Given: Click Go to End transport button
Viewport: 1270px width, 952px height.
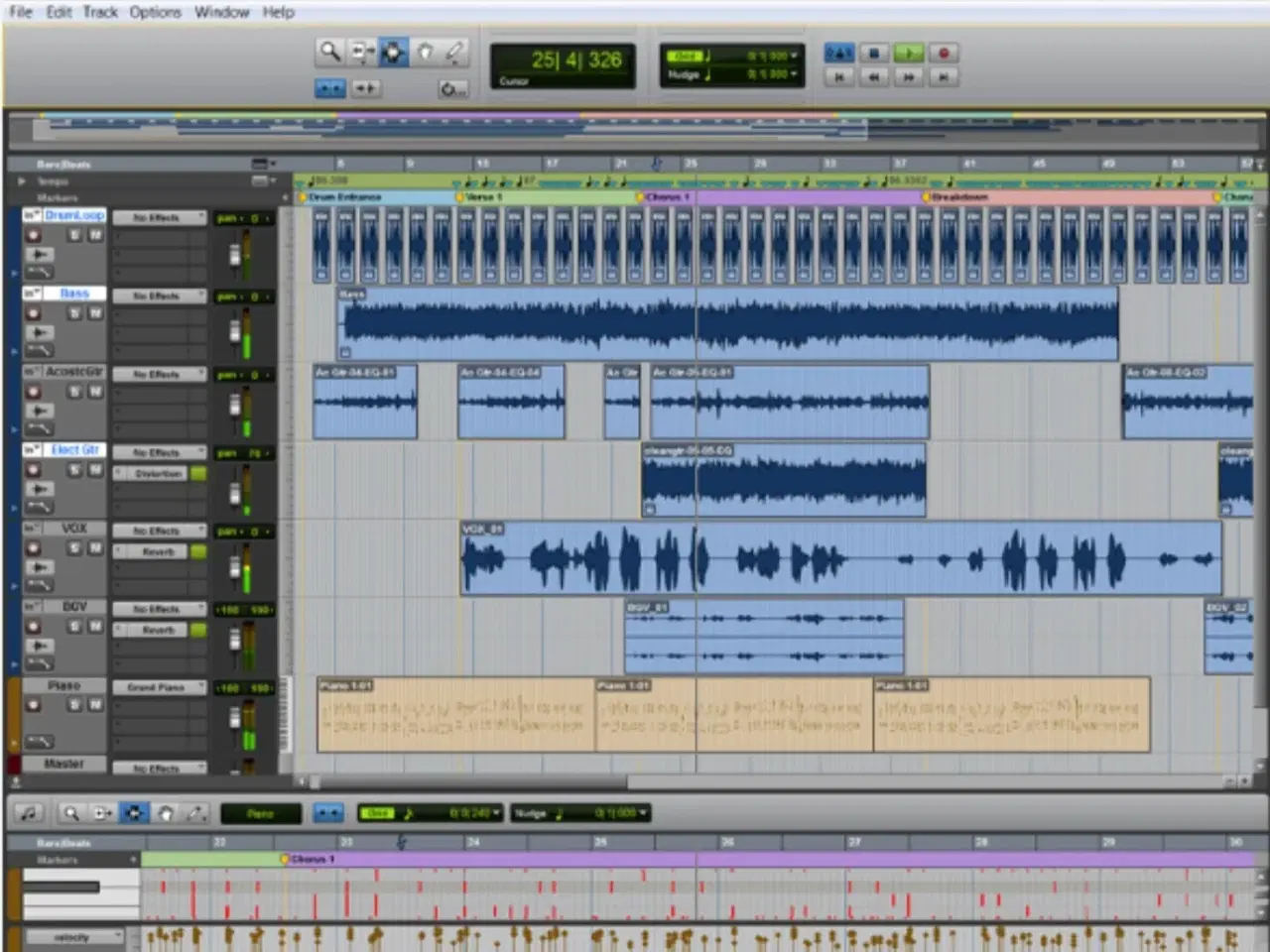Looking at the screenshot, I should tap(944, 76).
